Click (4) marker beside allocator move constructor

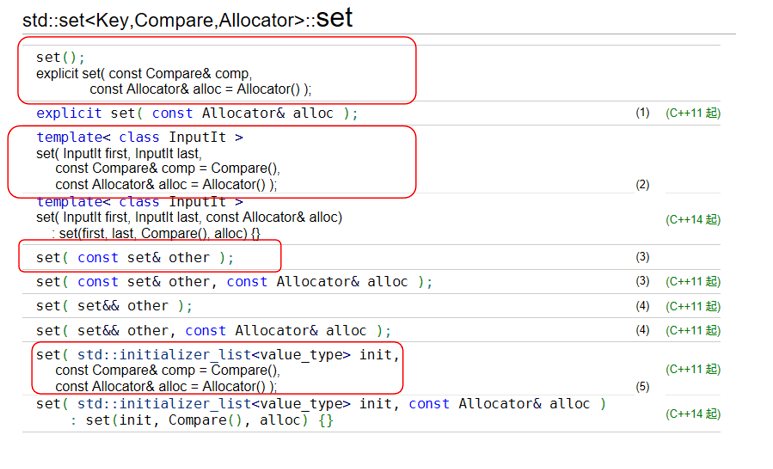pos(642,330)
